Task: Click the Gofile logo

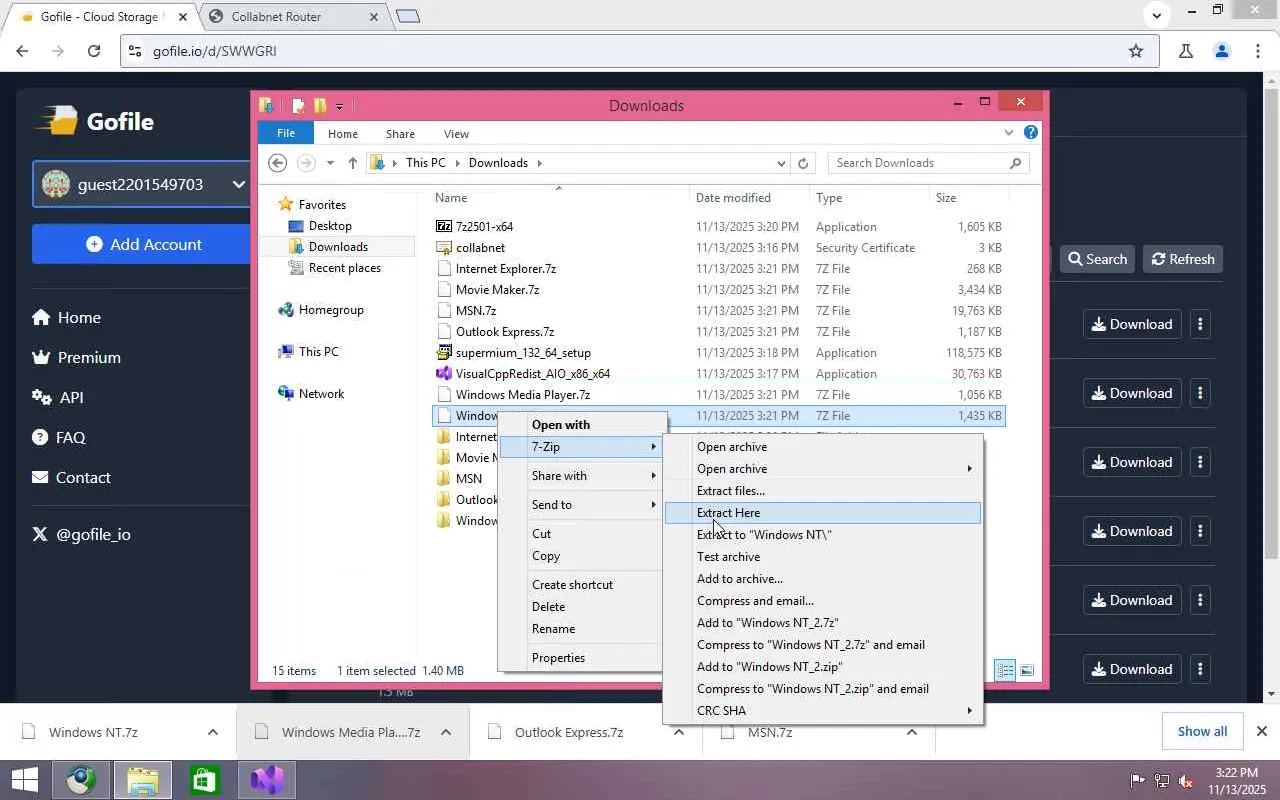Action: (x=95, y=121)
